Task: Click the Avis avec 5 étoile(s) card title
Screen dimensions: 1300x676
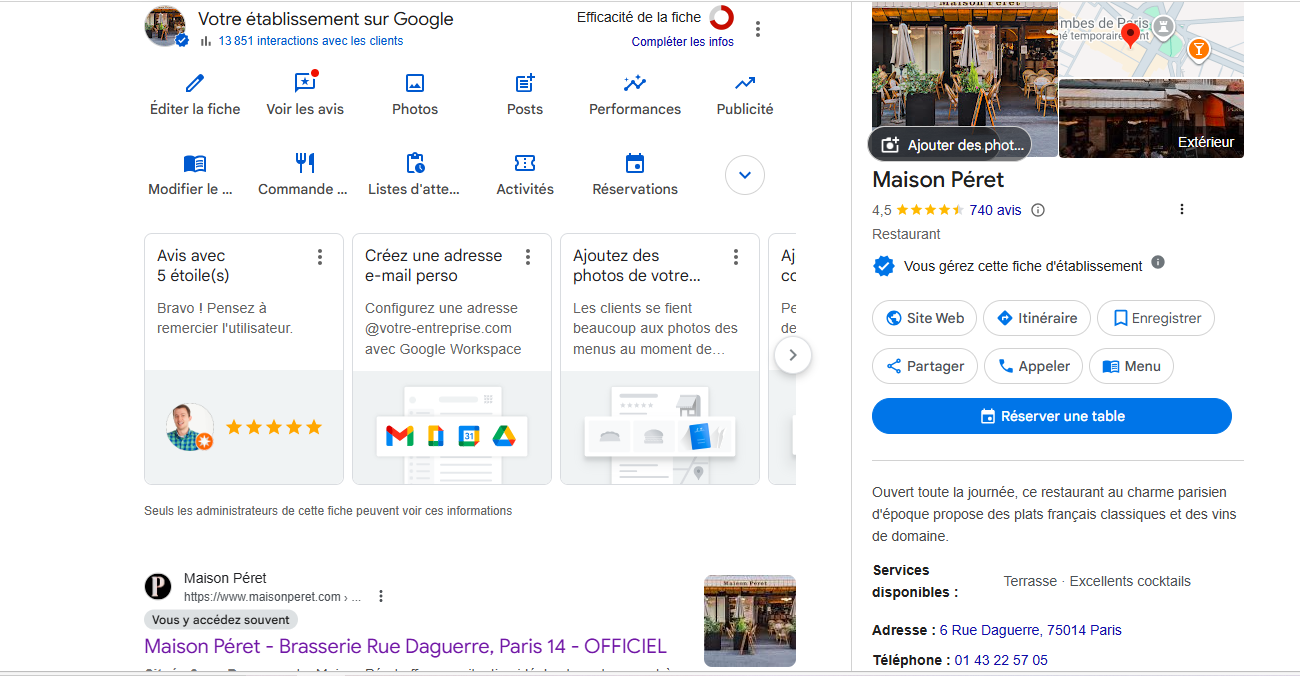Action: tap(193, 265)
